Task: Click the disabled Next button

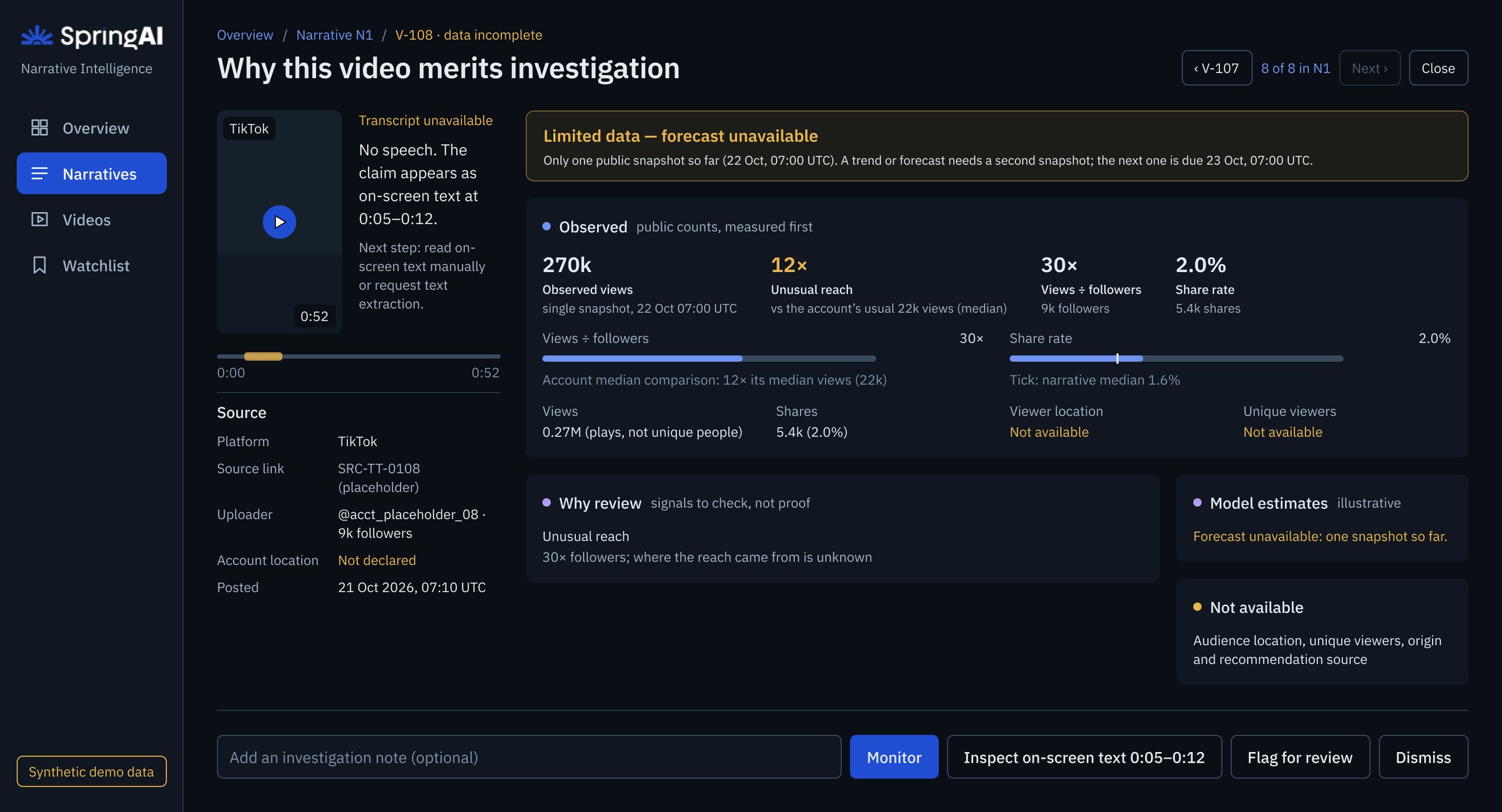Action: point(1369,68)
